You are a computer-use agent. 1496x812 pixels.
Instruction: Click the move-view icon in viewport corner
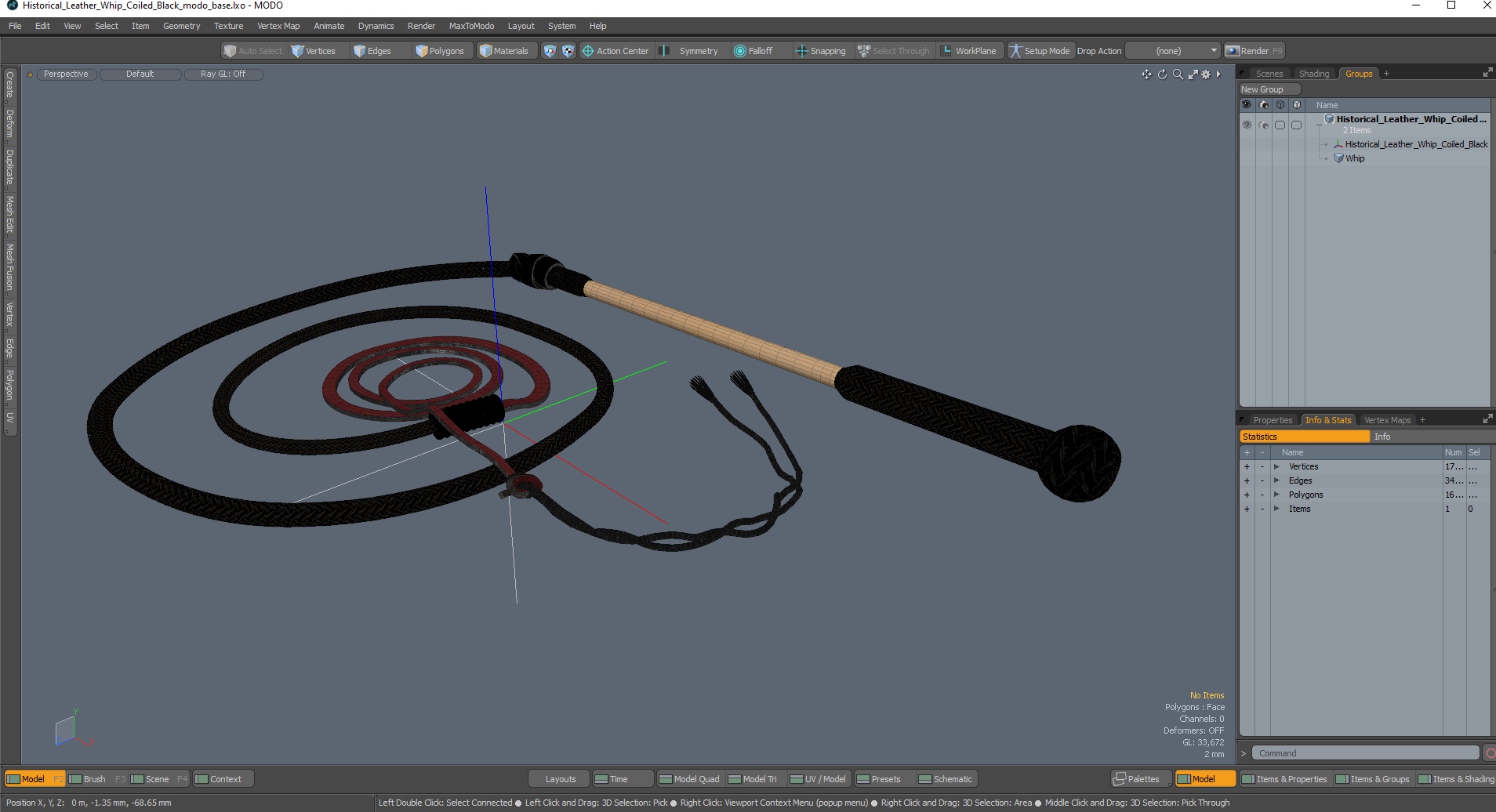(1146, 74)
